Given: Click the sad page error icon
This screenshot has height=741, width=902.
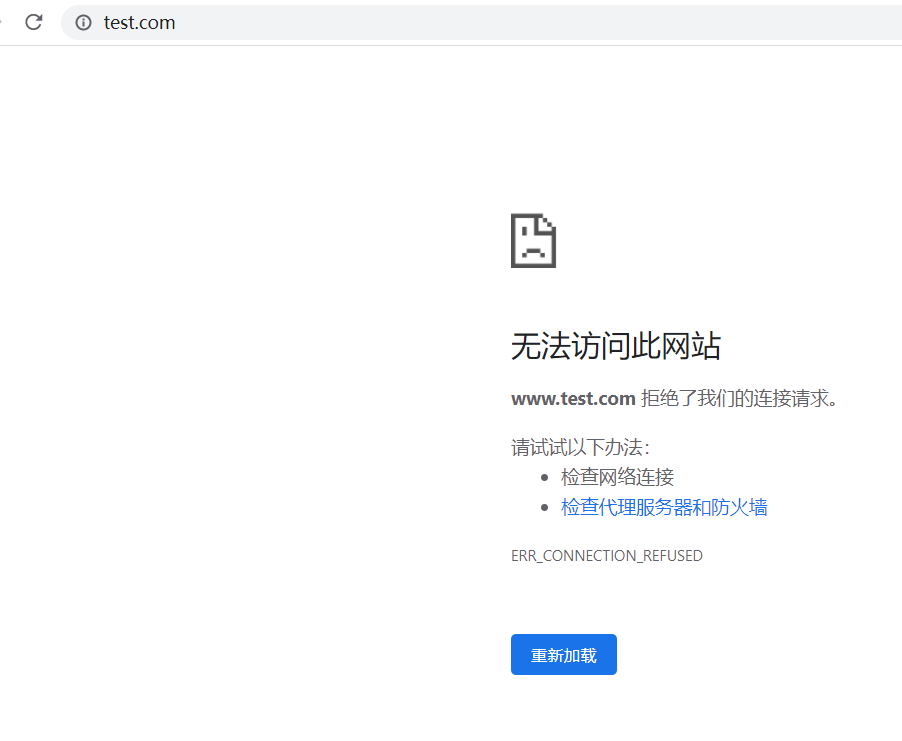Looking at the screenshot, I should pos(533,240).
